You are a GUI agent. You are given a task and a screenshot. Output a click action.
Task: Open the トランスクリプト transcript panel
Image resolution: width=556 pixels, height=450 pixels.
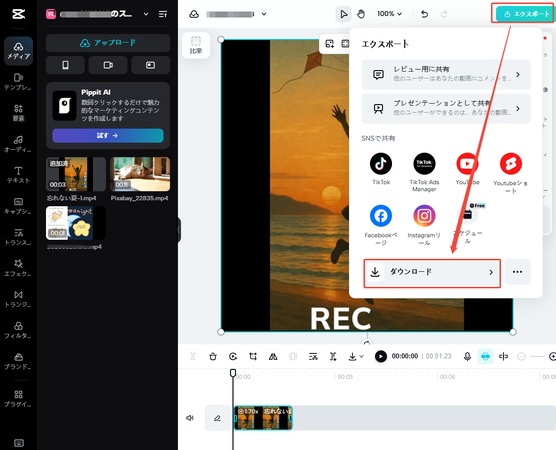(18, 237)
